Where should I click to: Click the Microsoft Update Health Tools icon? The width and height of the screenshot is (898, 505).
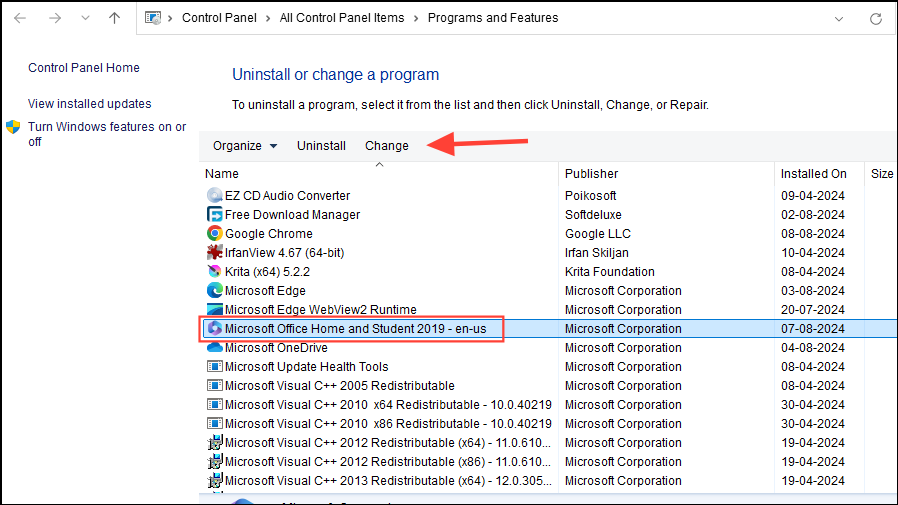(215, 366)
